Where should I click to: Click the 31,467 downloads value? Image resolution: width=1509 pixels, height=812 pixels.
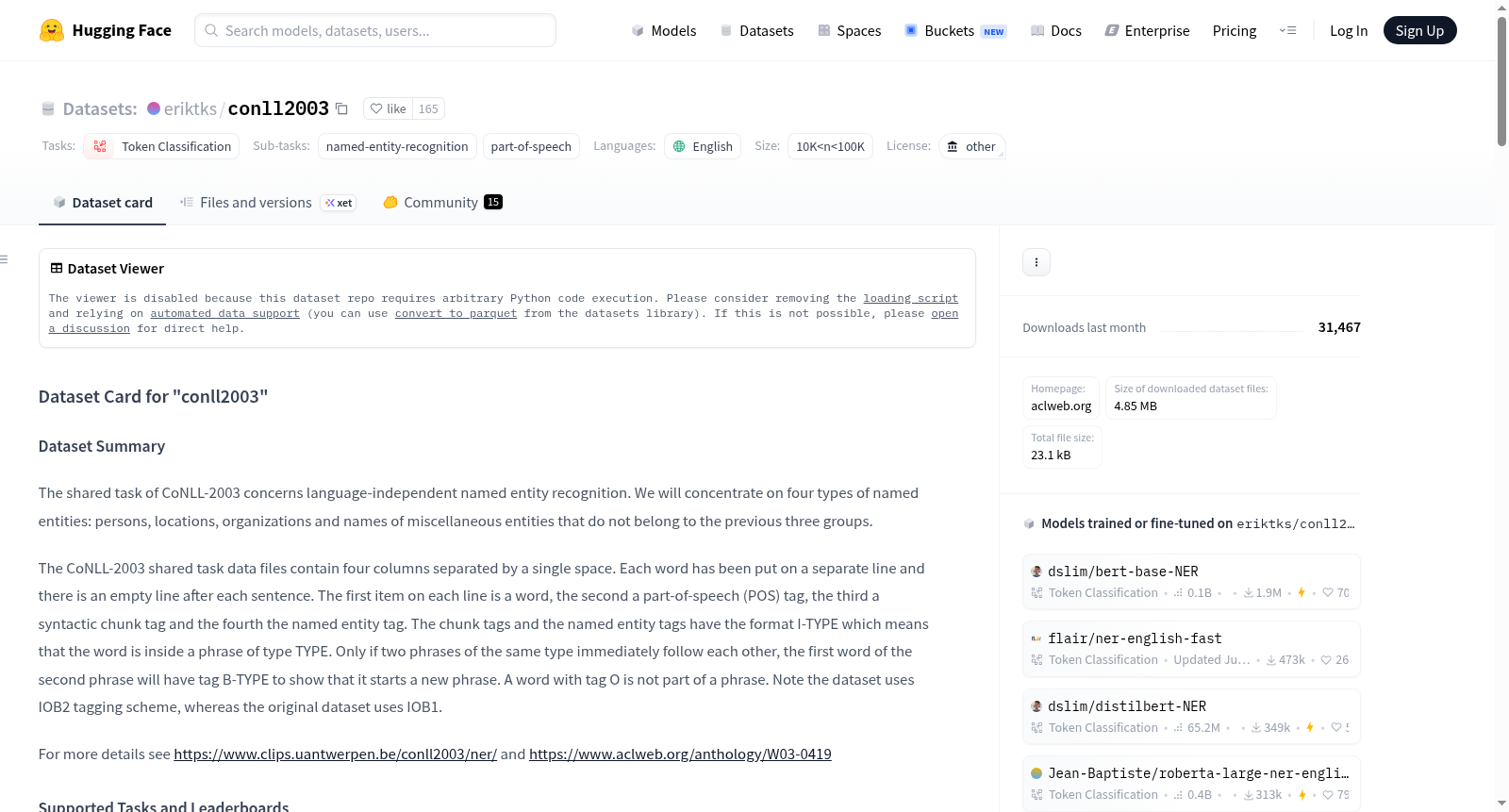(1339, 327)
